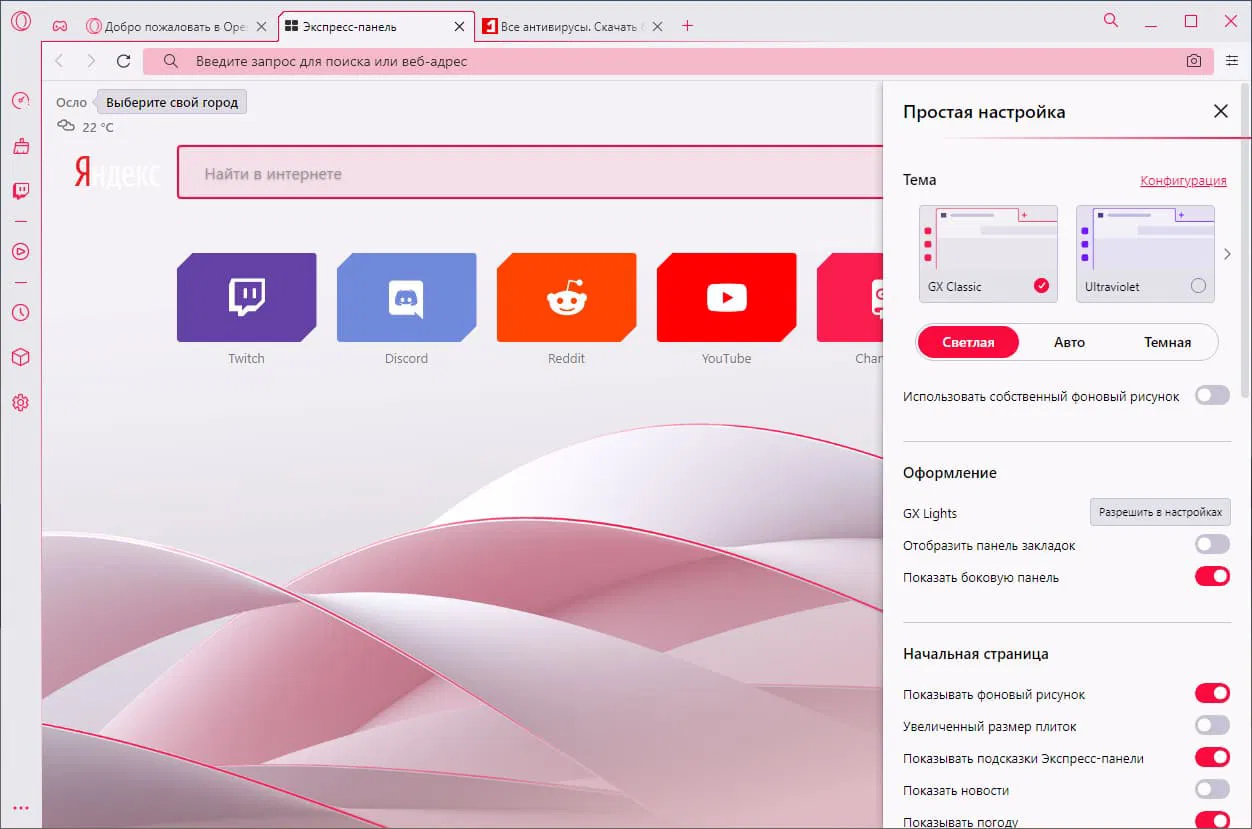Switch to Все антивирусы tab

575,27
